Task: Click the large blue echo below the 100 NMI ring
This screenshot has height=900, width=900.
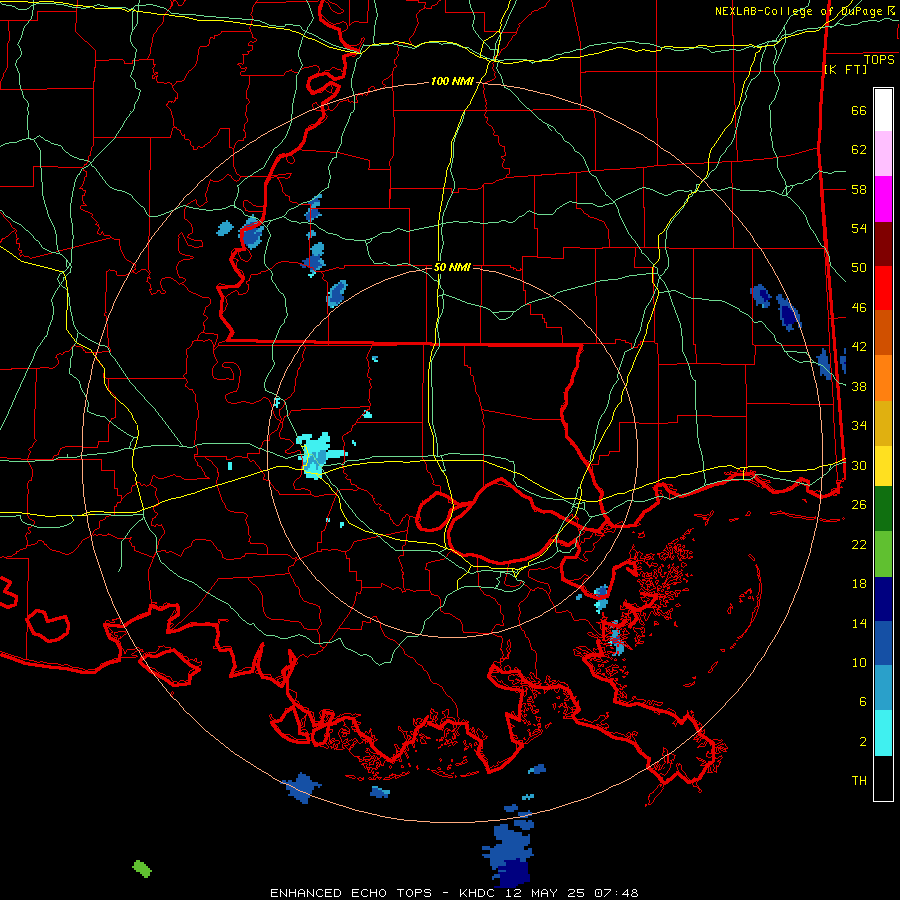Action: point(509,855)
